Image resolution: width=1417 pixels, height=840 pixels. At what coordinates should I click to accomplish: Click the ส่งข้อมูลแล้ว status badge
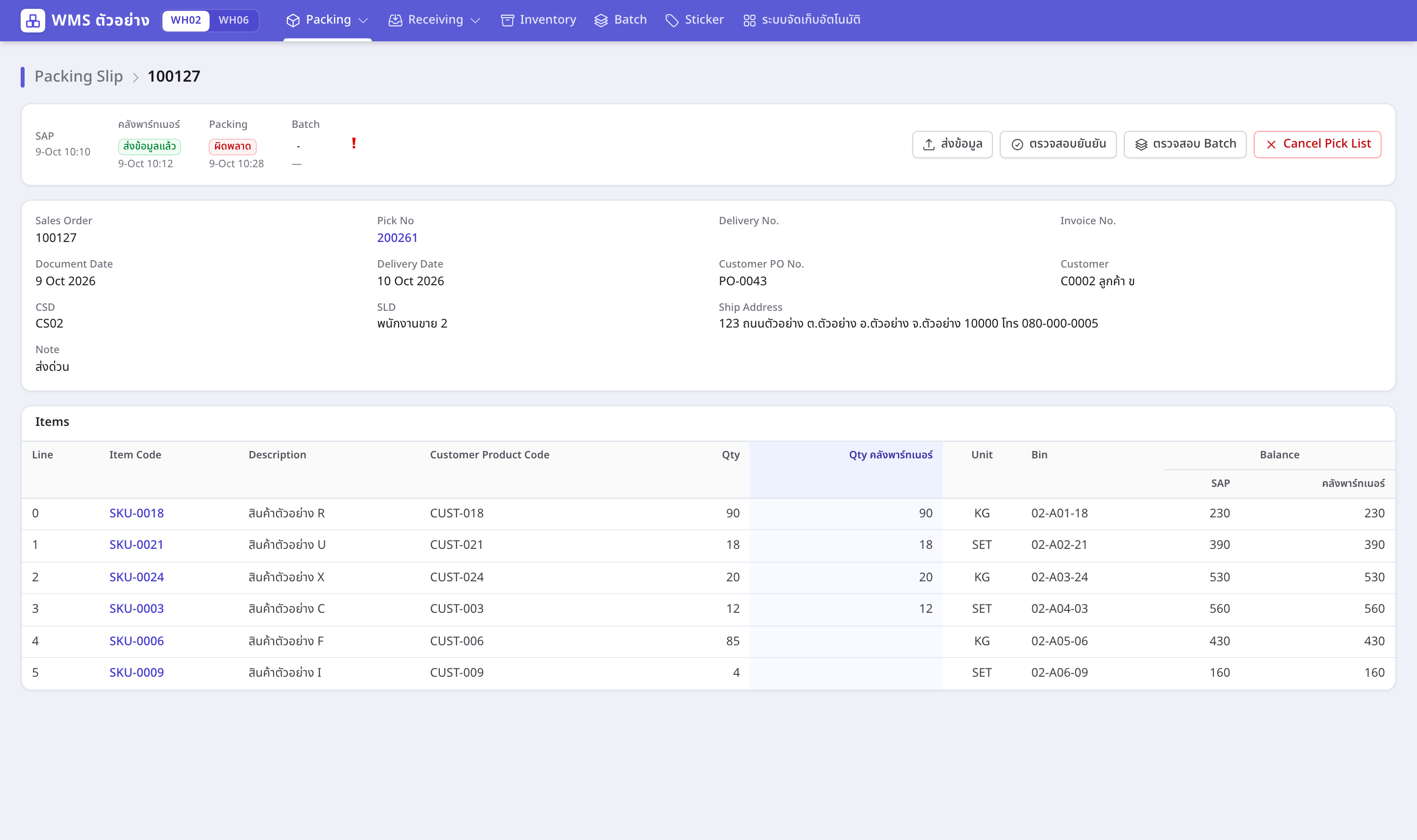pos(150,146)
